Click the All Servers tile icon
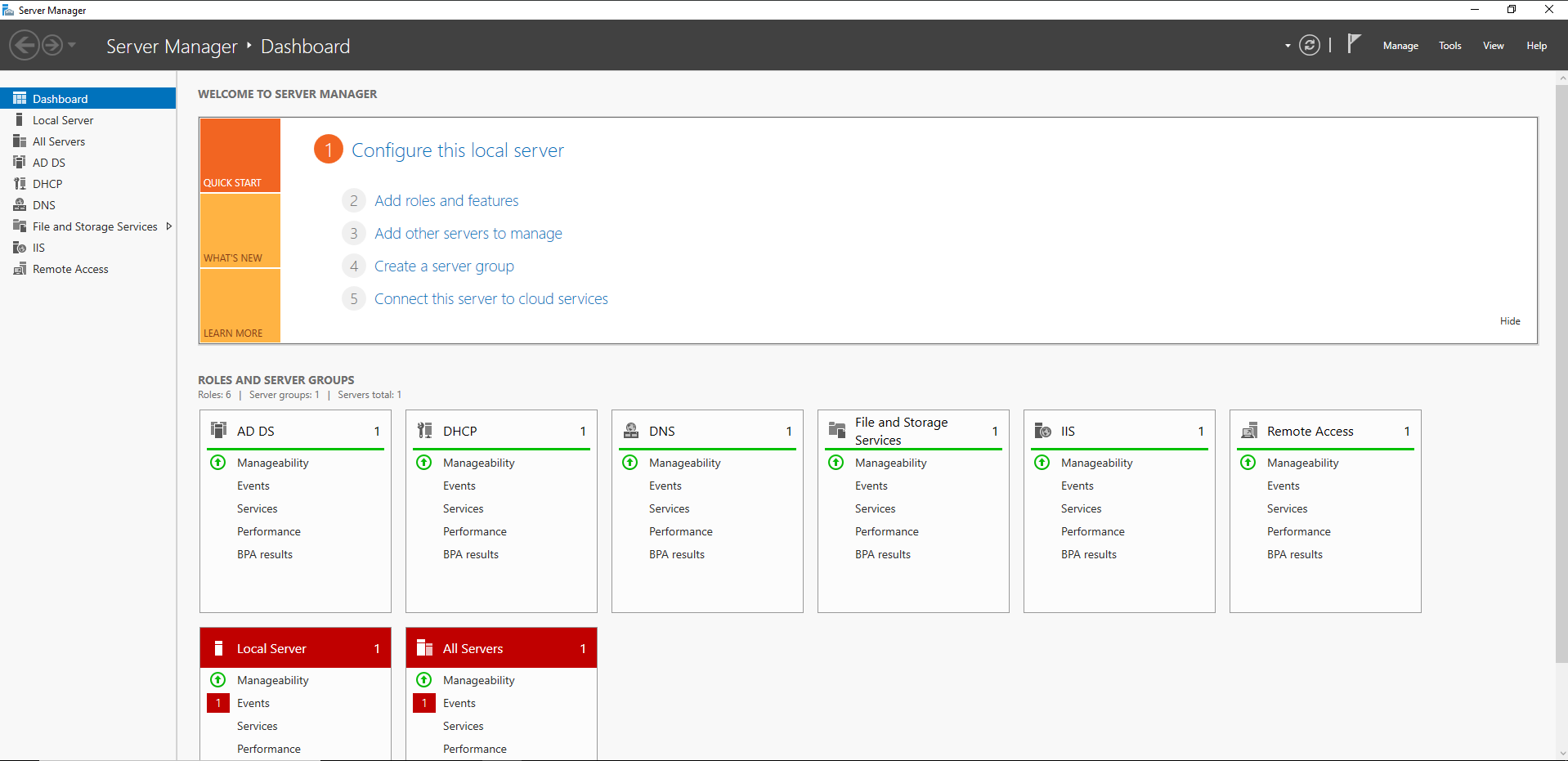The width and height of the screenshot is (1568, 761). click(424, 648)
